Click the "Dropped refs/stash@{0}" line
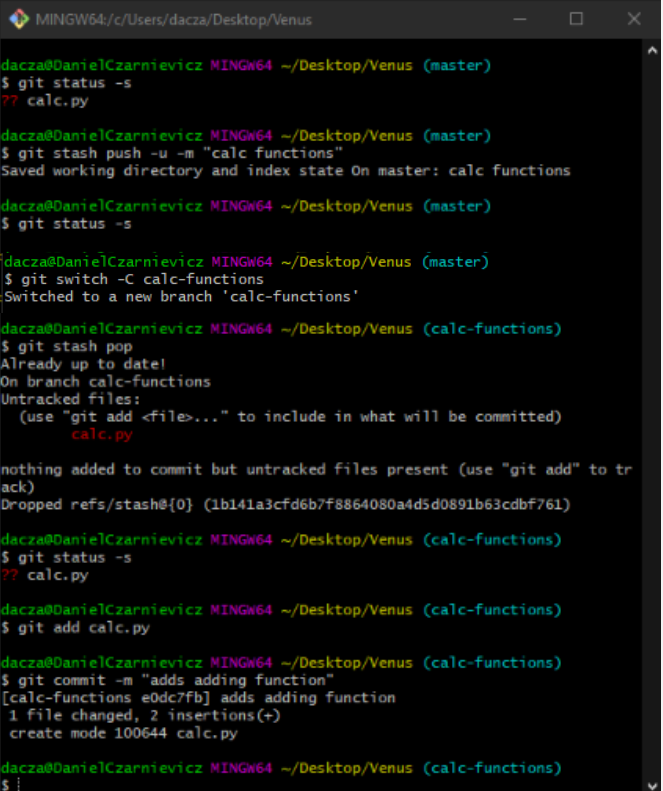Image resolution: width=663 pixels, height=791 pixels. coord(285,505)
